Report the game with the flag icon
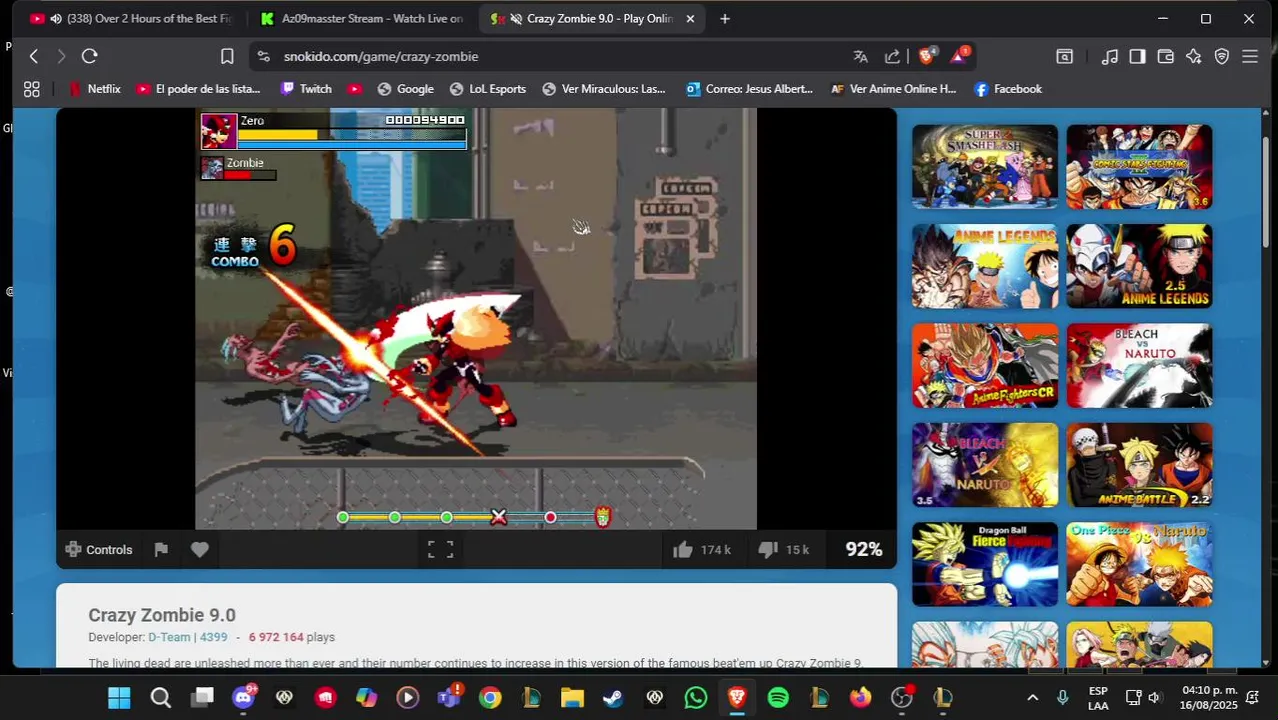The height and width of the screenshot is (720, 1278). (161, 549)
